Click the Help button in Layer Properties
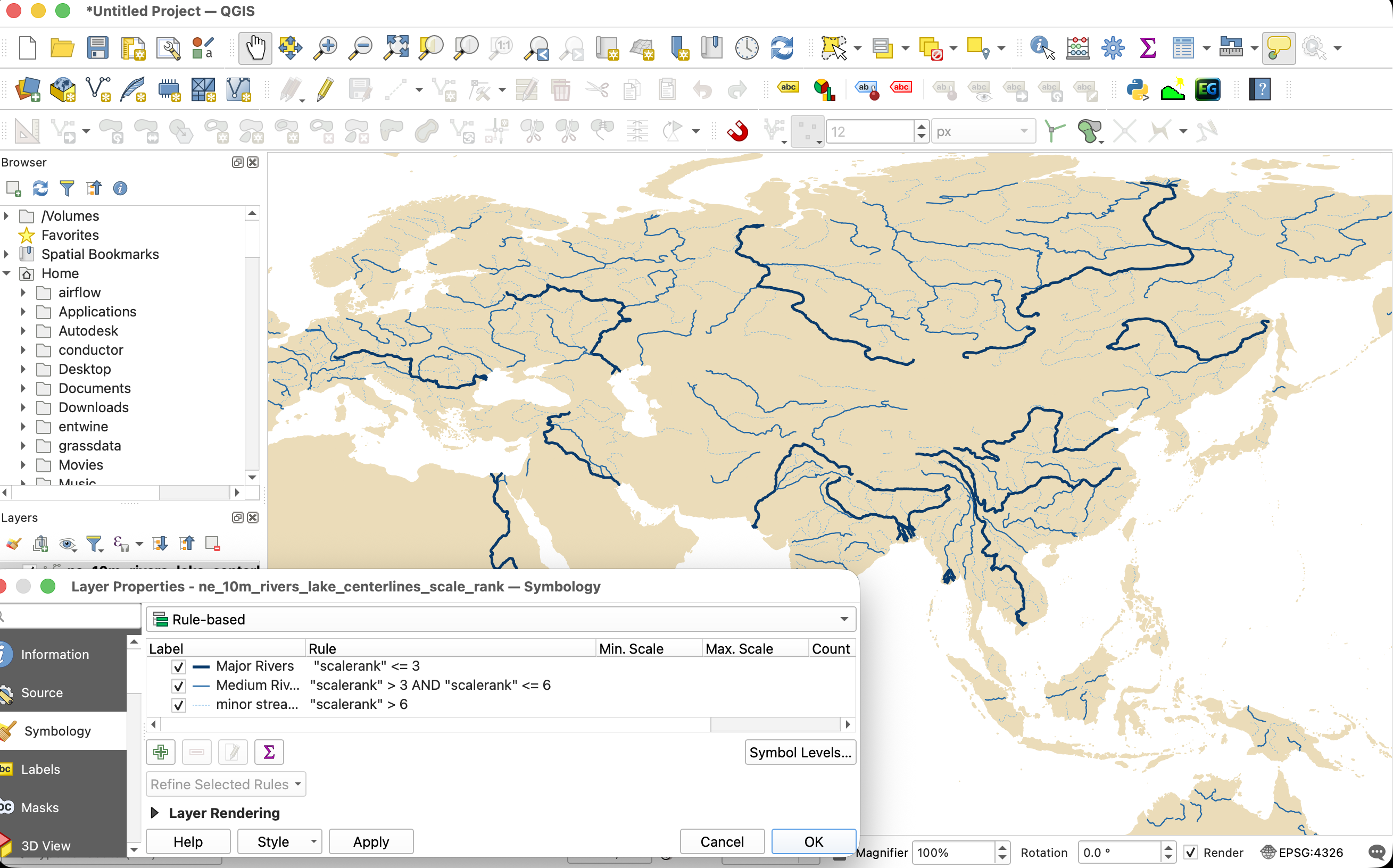The height and width of the screenshot is (868, 1393). coord(188,841)
